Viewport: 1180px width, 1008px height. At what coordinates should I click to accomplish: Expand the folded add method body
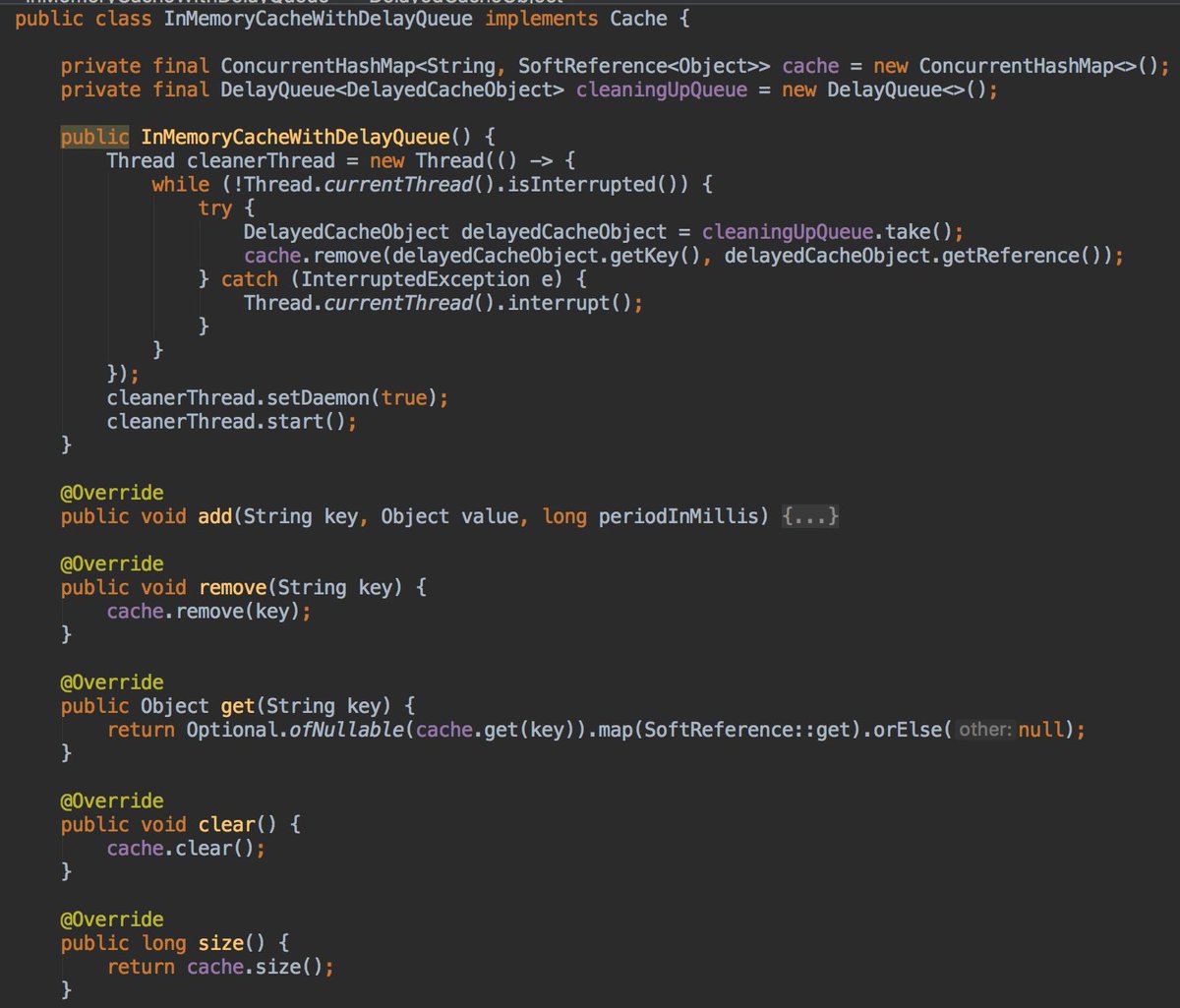(810, 516)
